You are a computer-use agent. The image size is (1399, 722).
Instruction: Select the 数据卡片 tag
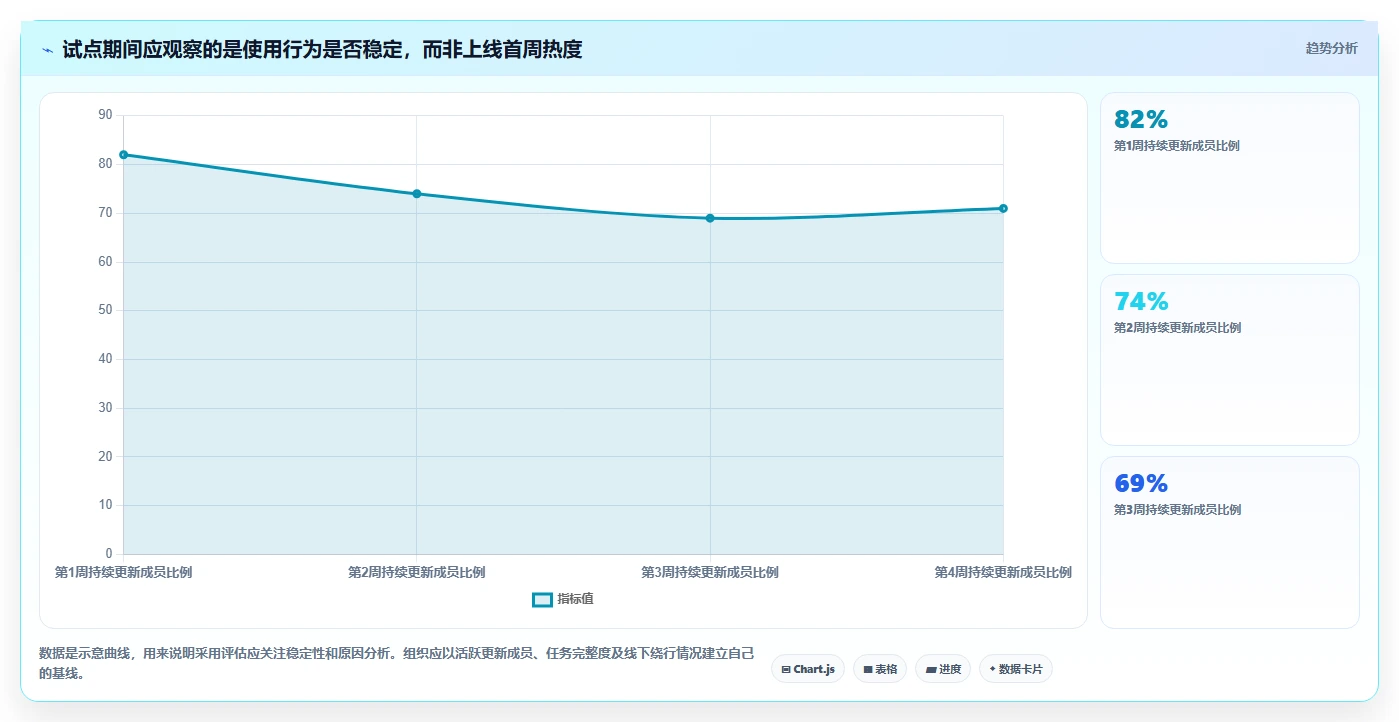[x=1016, y=669]
